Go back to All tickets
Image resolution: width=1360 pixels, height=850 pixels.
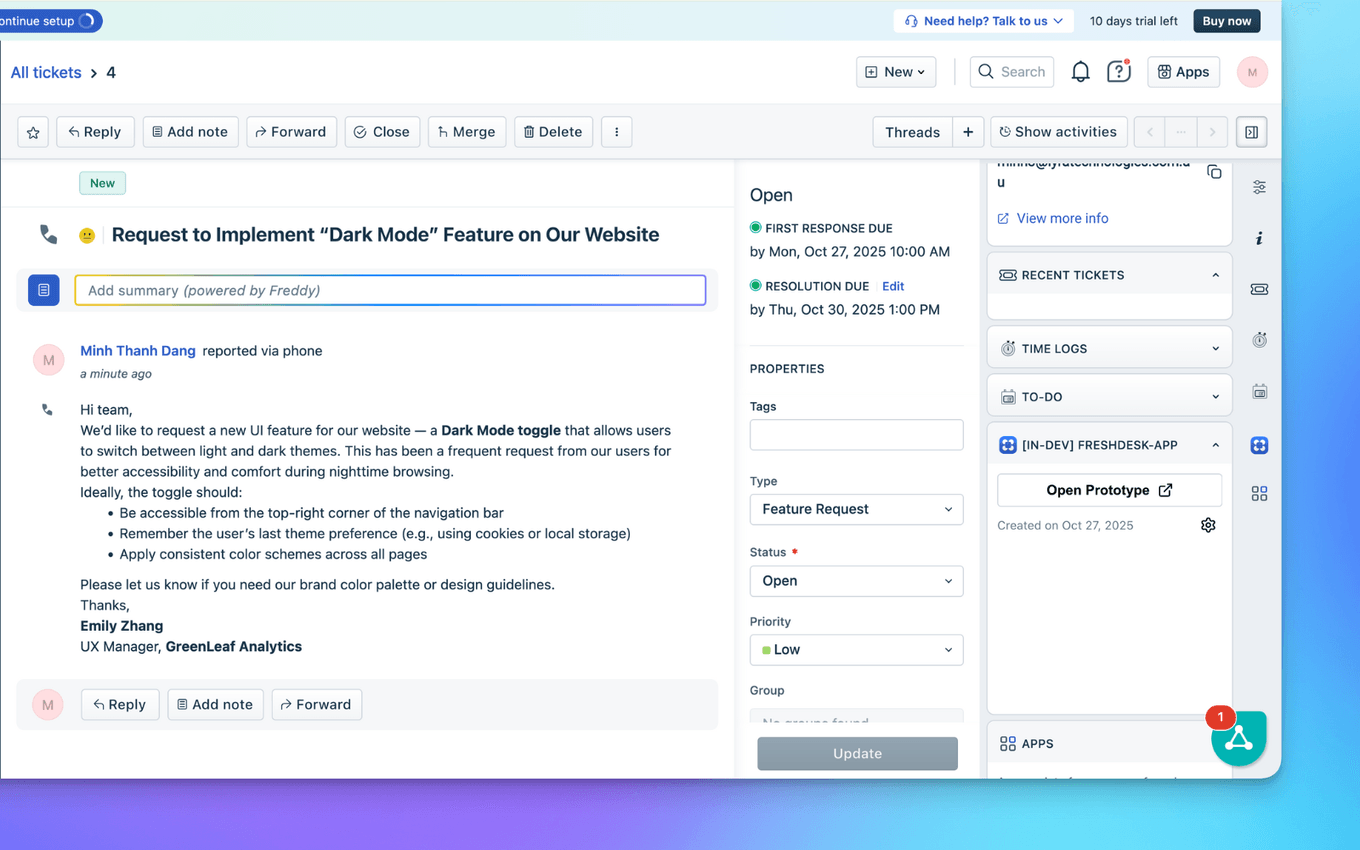click(x=46, y=72)
